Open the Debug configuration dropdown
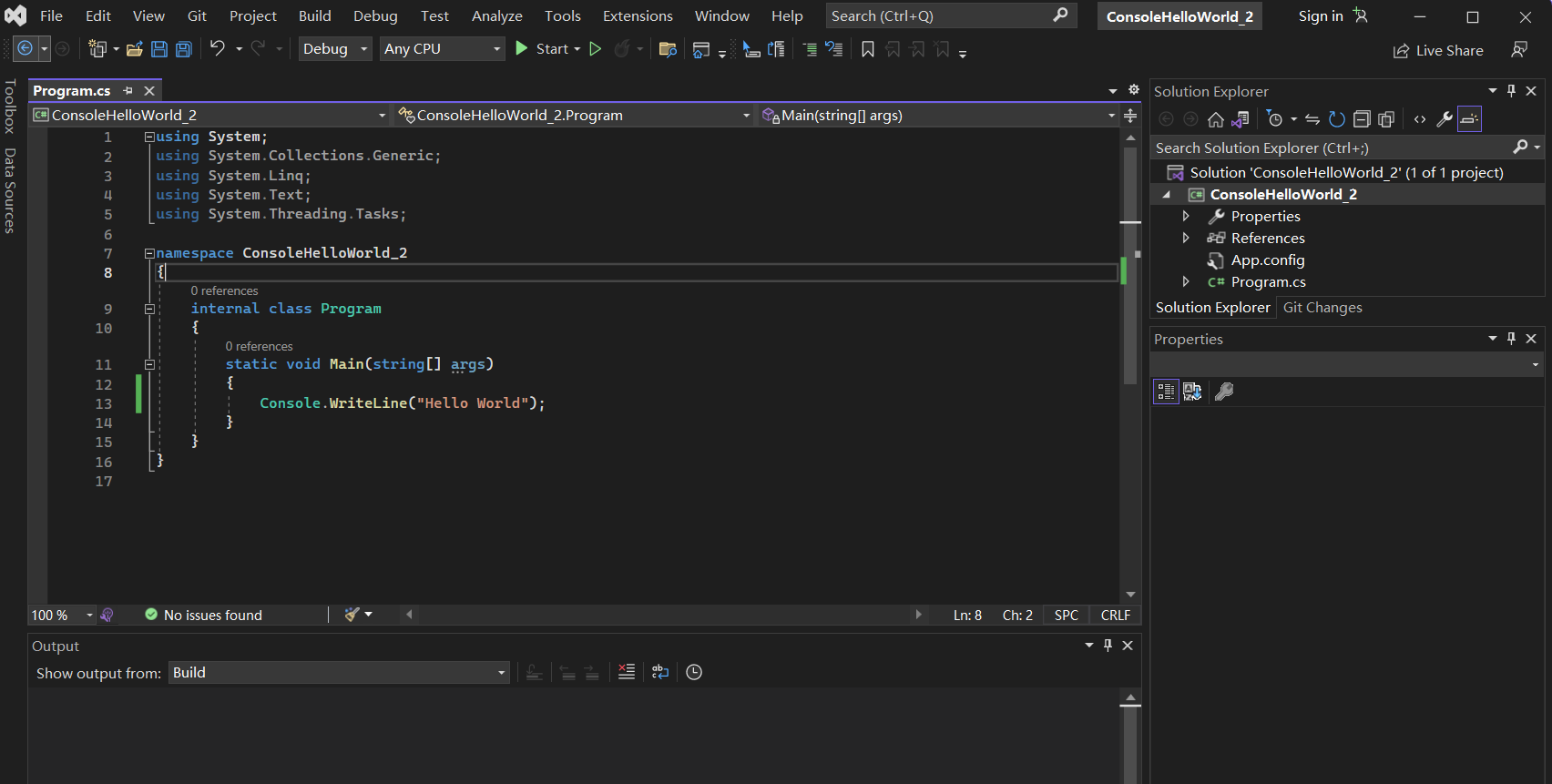This screenshot has width=1552, height=784. click(x=335, y=49)
